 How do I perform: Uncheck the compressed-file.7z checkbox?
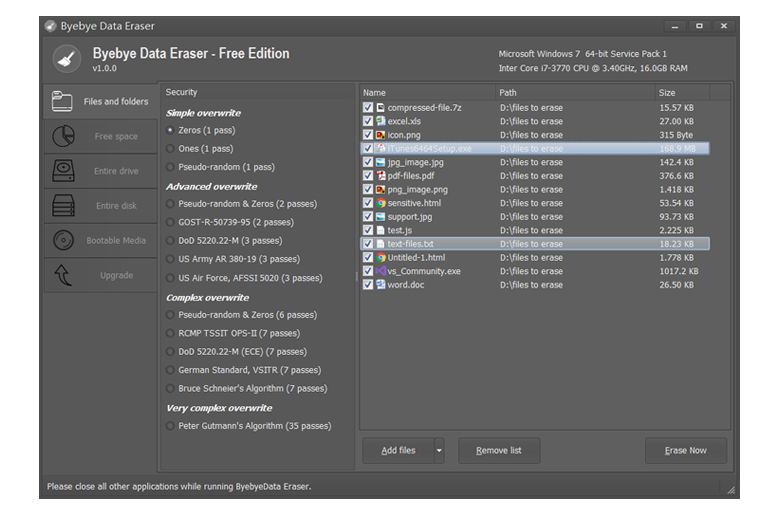(368, 108)
